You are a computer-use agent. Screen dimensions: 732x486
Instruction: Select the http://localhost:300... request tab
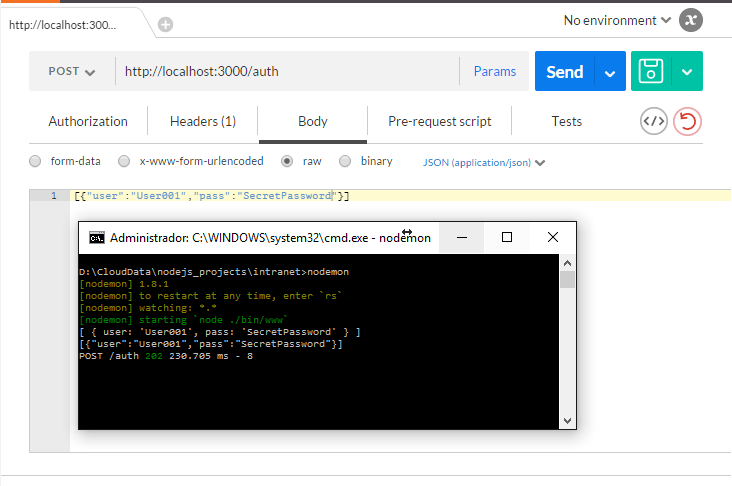tap(63, 25)
